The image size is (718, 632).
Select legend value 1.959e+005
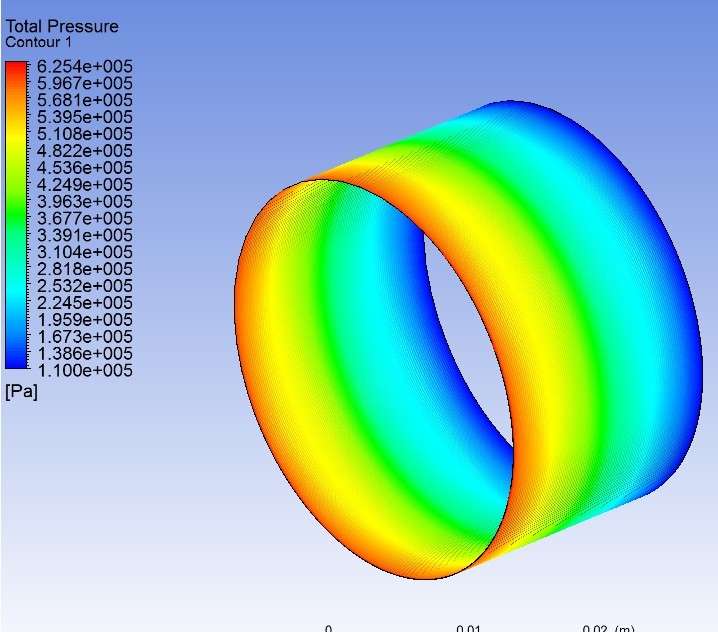[x=85, y=320]
